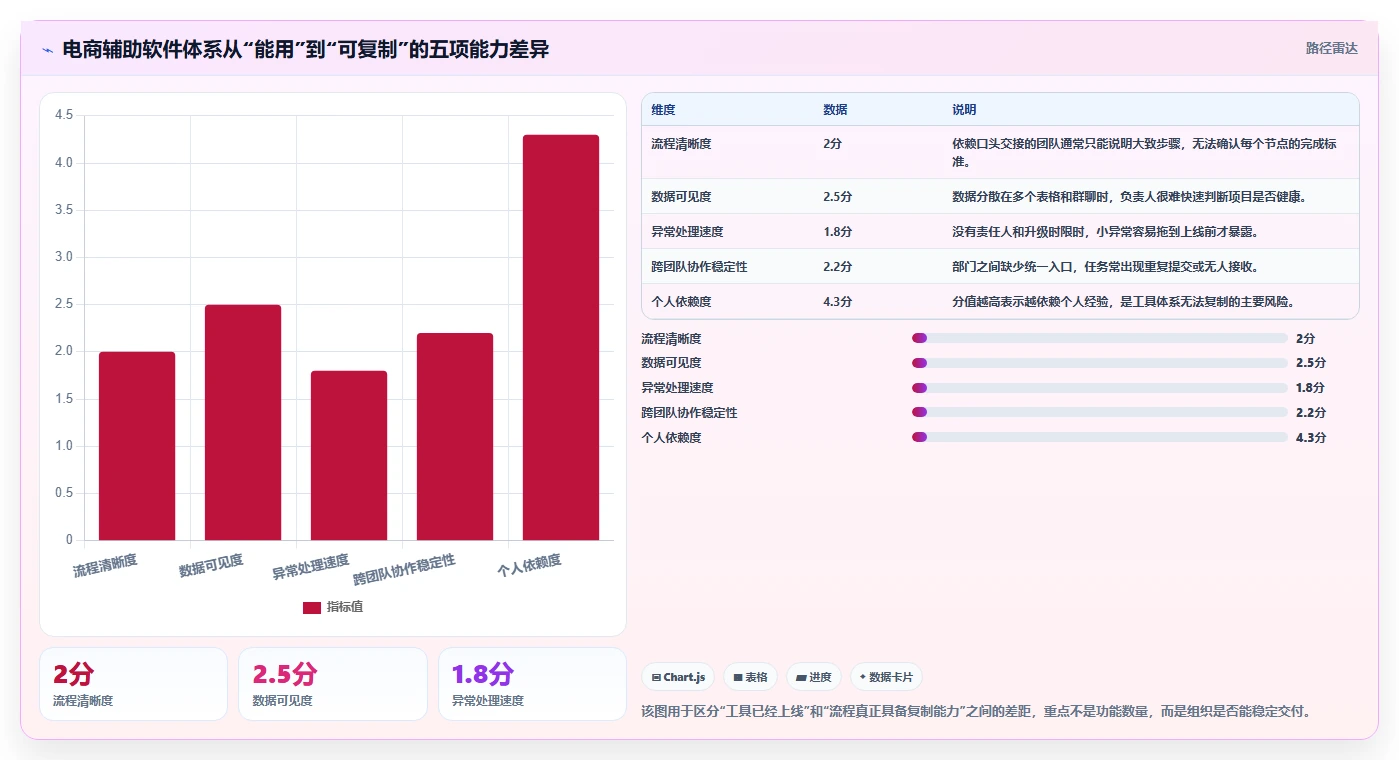
Task: Click the 异常处理速度 progress bar
Action: point(1099,388)
